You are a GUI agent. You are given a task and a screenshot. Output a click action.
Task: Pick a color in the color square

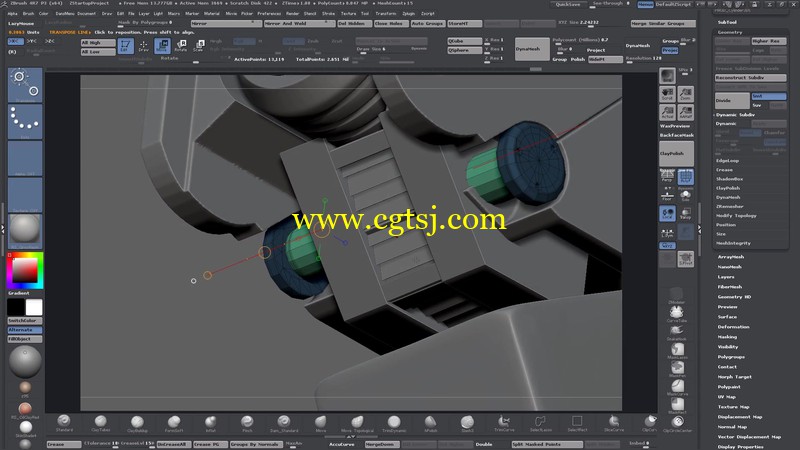[25, 270]
